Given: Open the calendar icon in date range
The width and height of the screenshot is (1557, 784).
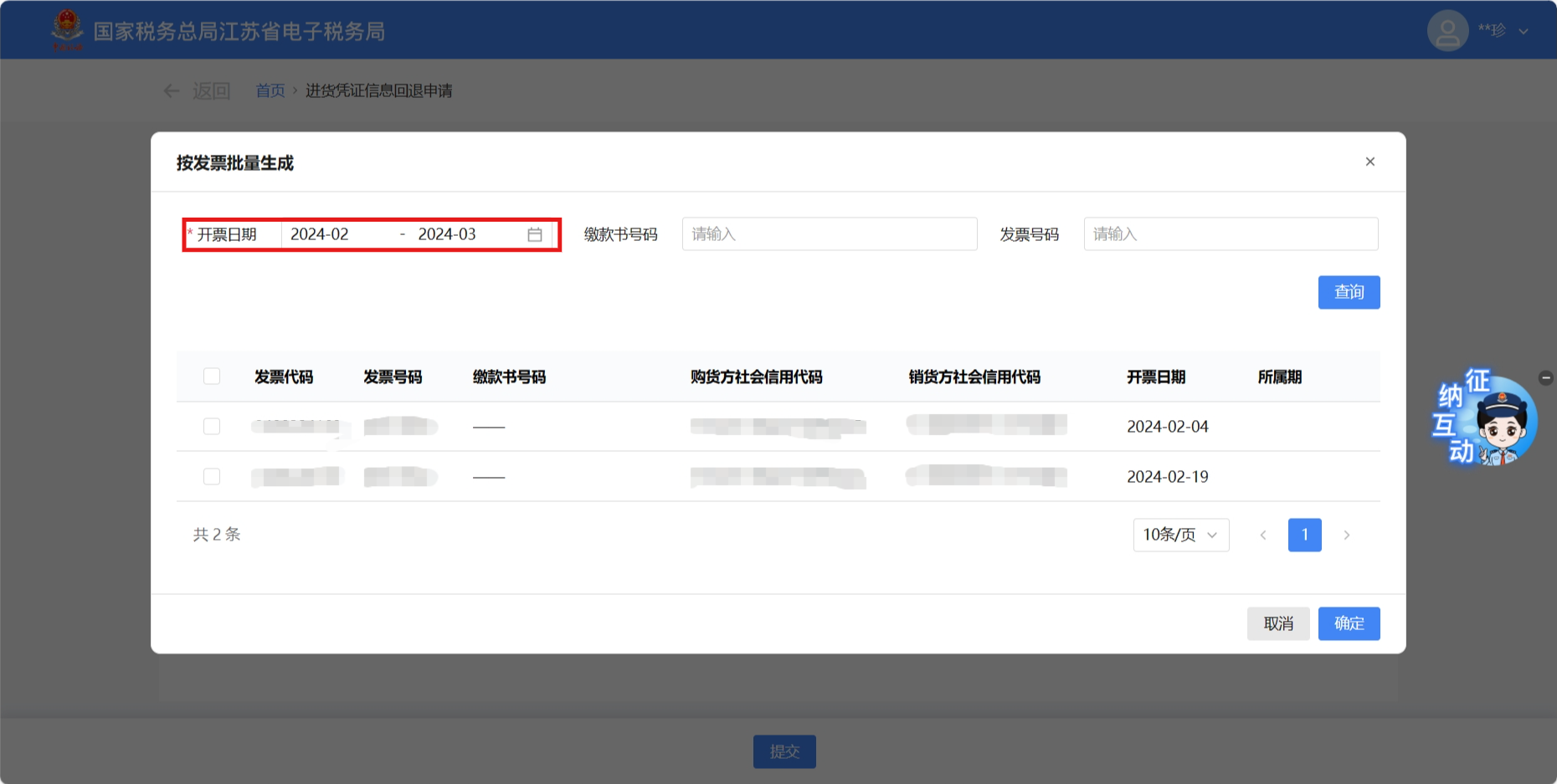Looking at the screenshot, I should coord(535,234).
